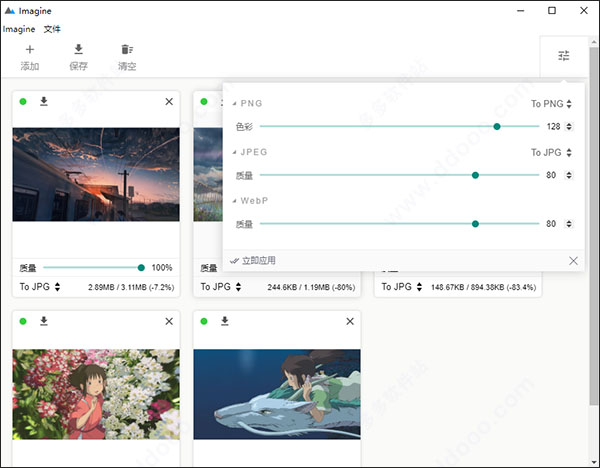The image size is (600, 468).
Task: Click 立即应用 apply now button
Action: pos(253,261)
